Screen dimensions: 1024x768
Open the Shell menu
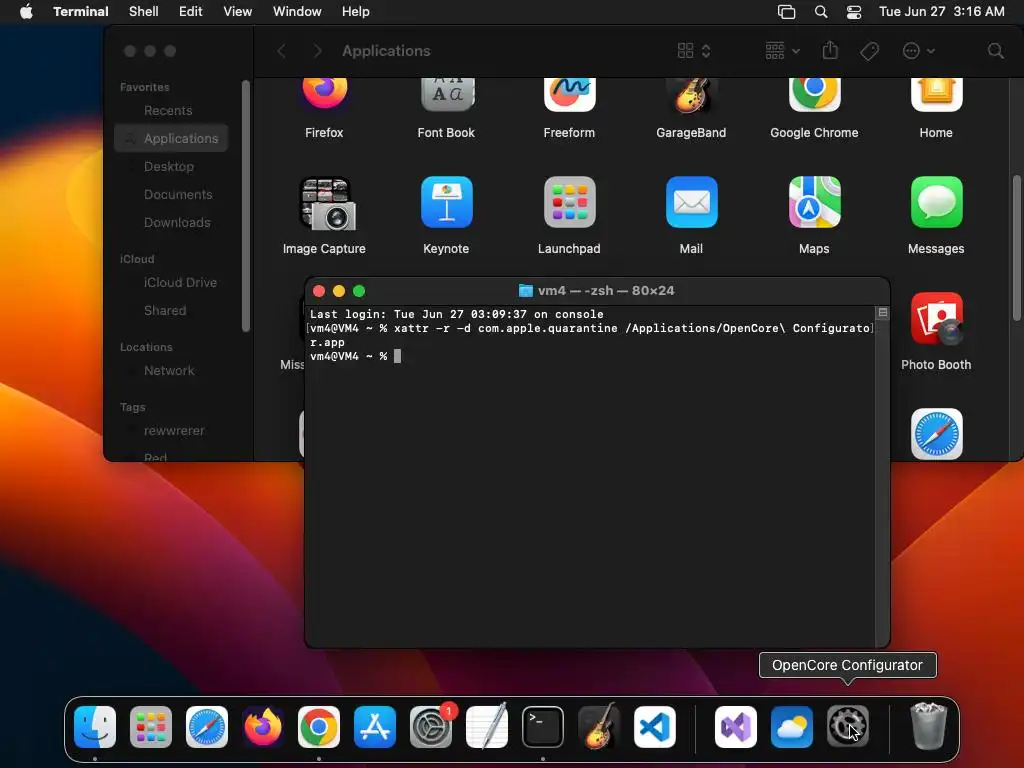144,12
